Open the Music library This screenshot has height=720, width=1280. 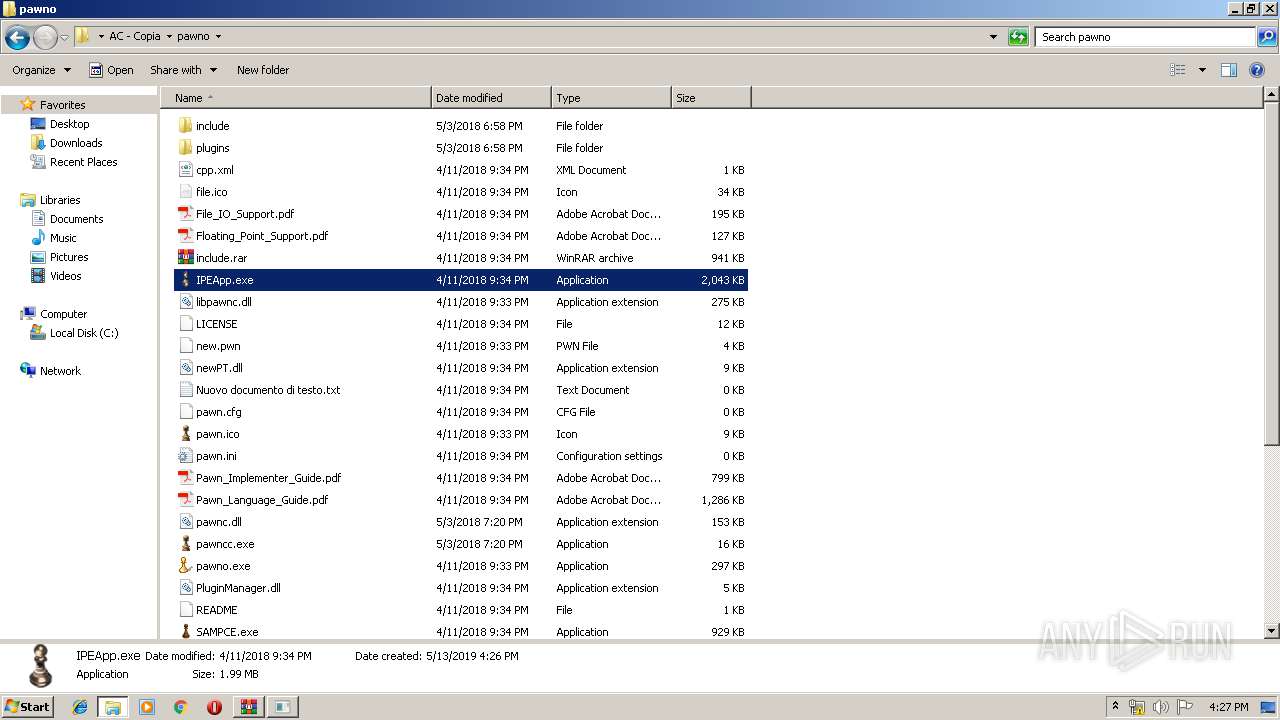(x=63, y=238)
